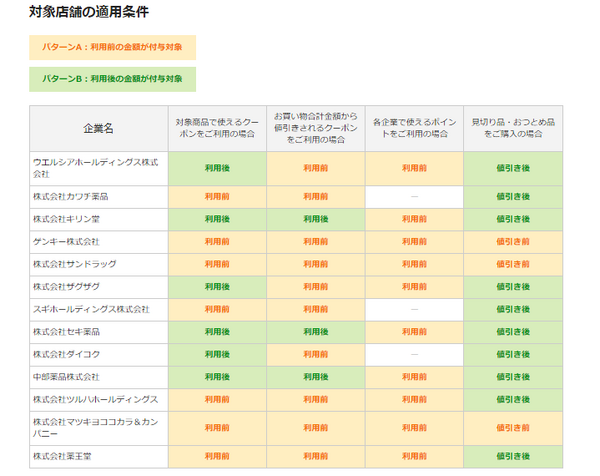This screenshot has height=476, width=600.
Task: Select 株式会社ザグザグ row name
Action: 99,287
